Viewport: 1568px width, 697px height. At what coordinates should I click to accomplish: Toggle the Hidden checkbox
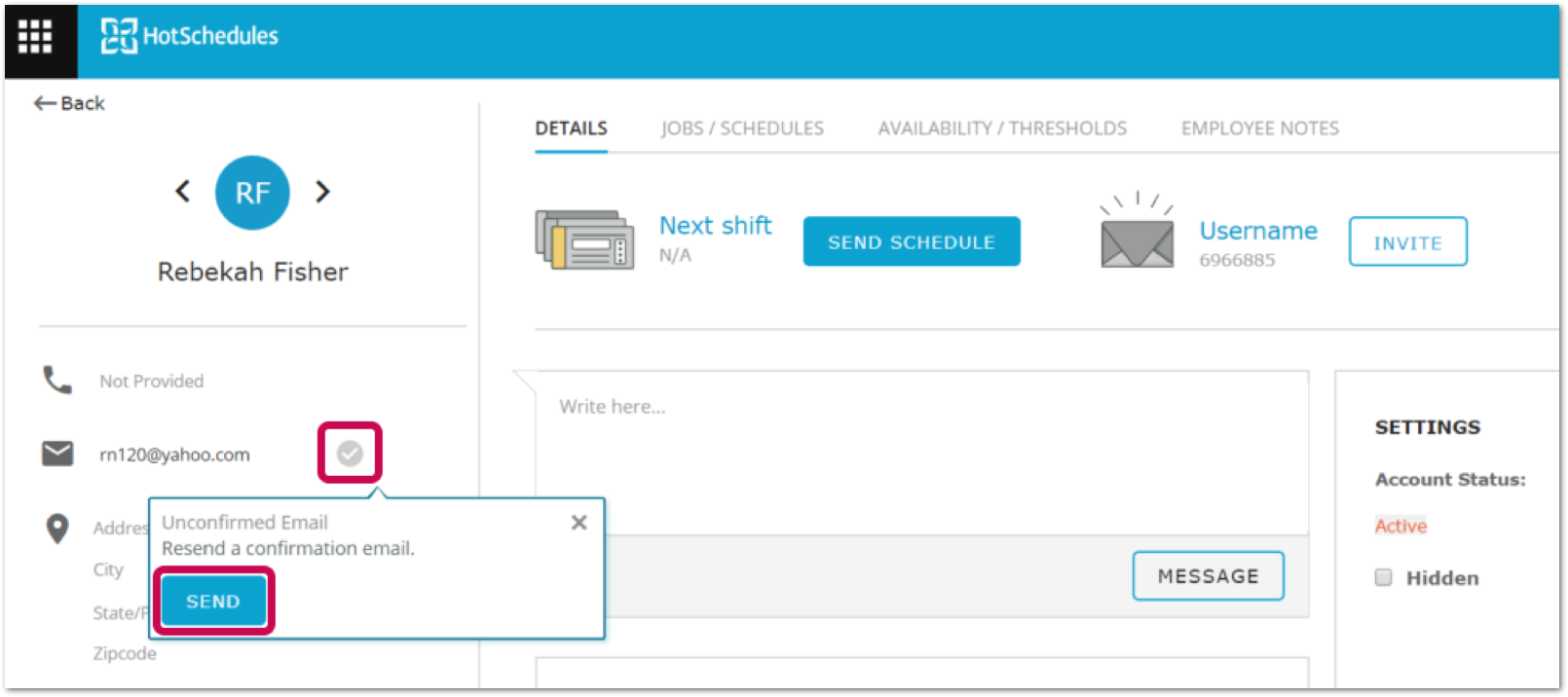(x=1383, y=577)
